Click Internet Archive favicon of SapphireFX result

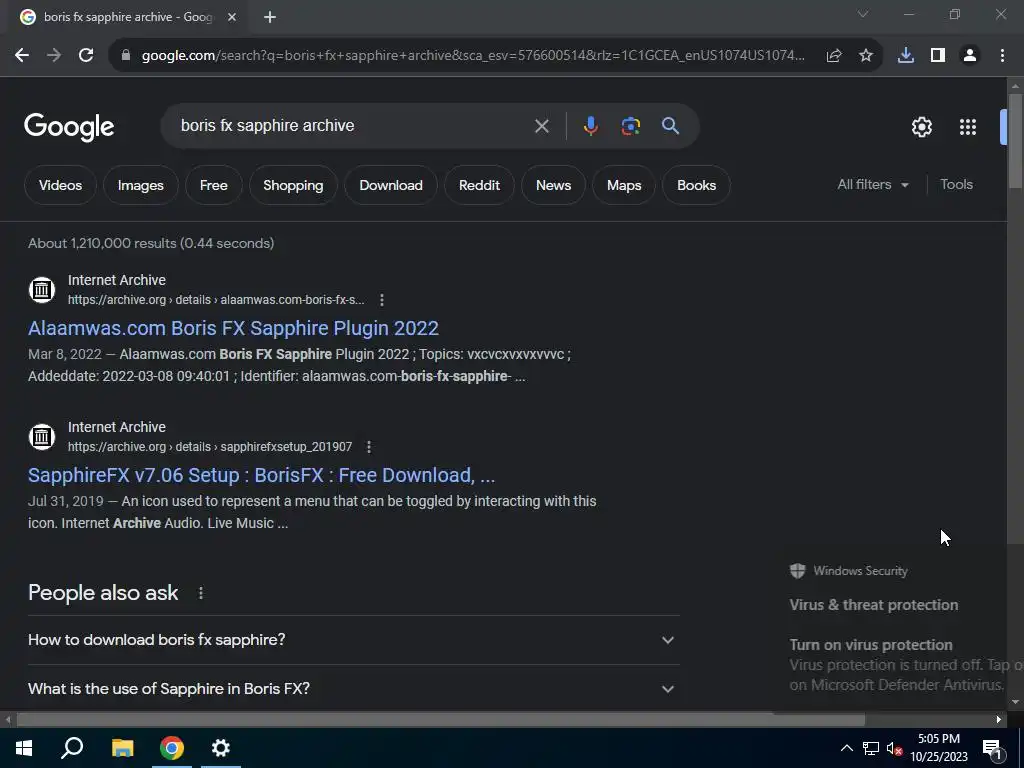pos(42,436)
